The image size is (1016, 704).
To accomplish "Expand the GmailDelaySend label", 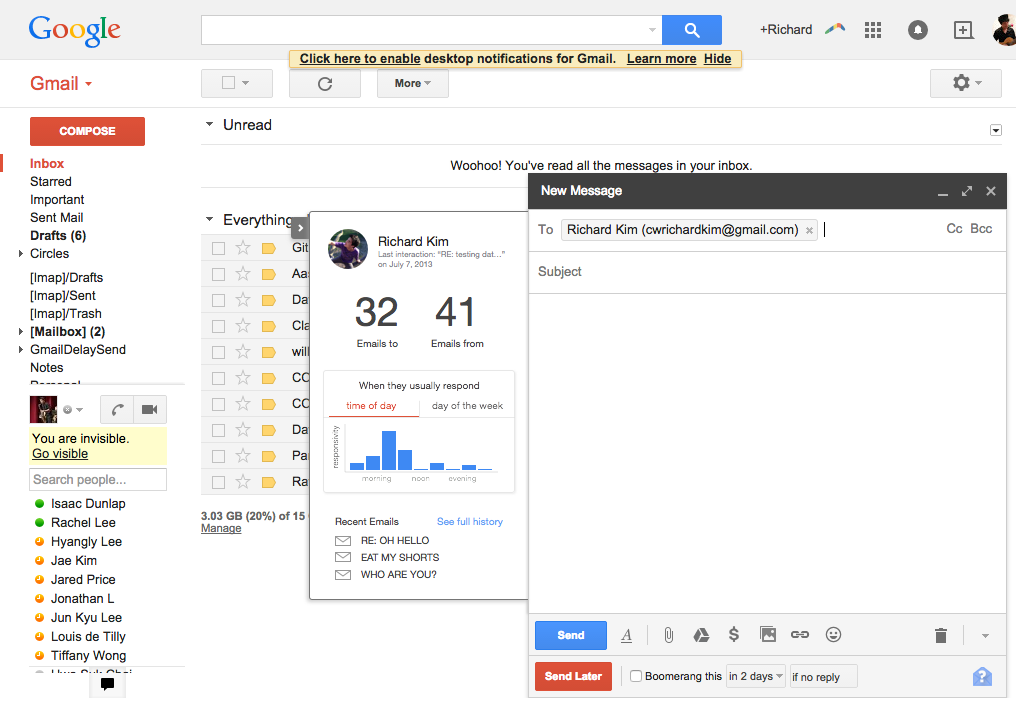I will click(21, 349).
